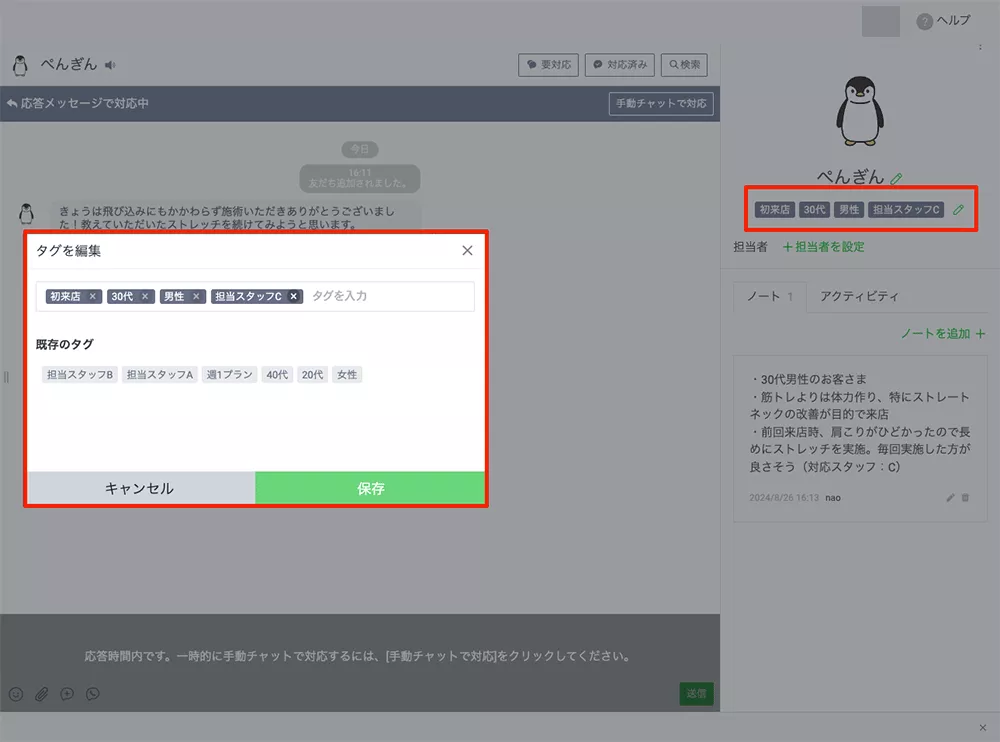This screenshot has height=742, width=1000.
Task: Close the タグを編集 dialog with the X
Action: point(467,251)
